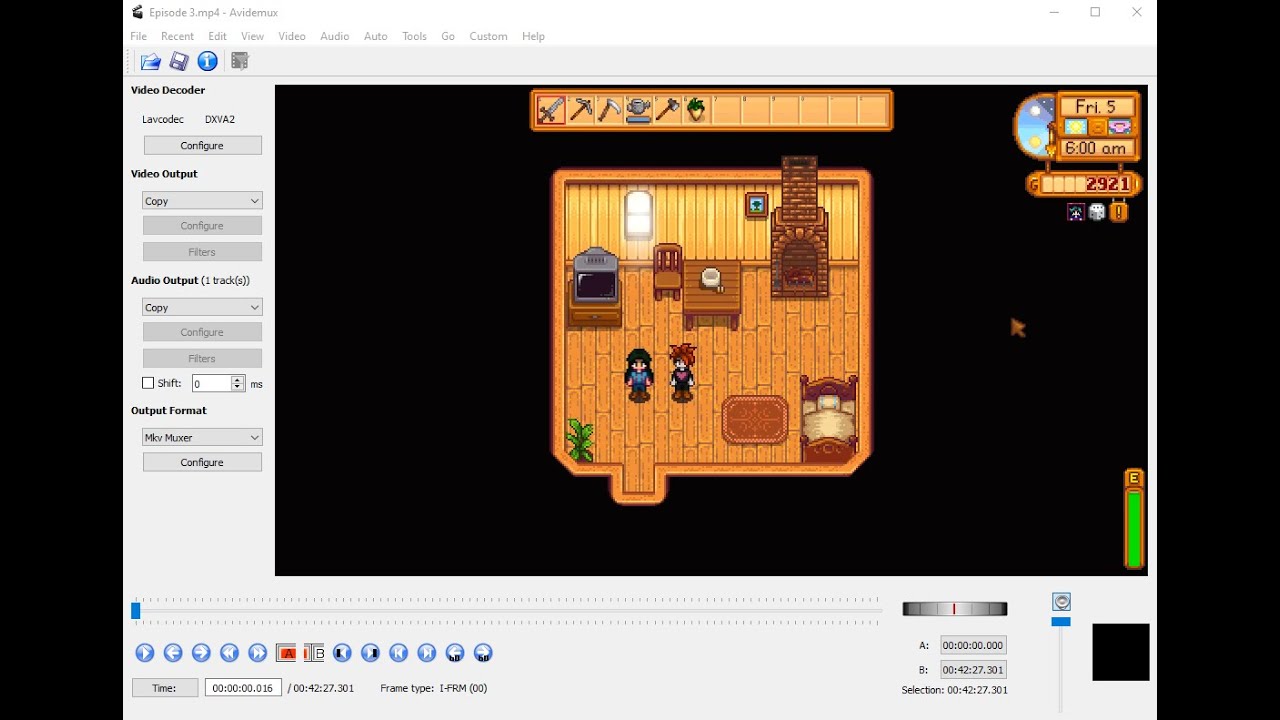Open the Recent menu
This screenshot has width=1280, height=720.
(x=177, y=36)
